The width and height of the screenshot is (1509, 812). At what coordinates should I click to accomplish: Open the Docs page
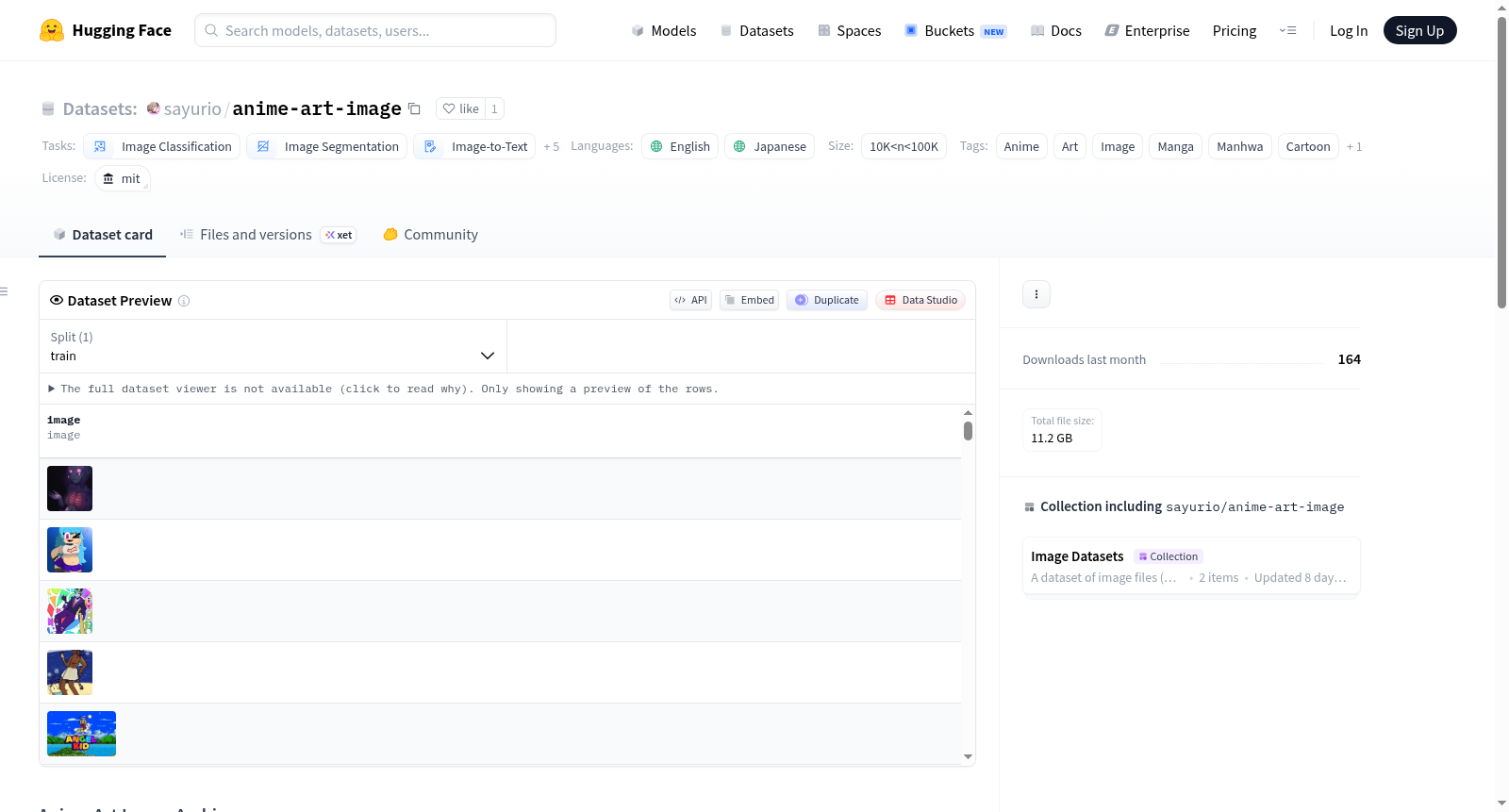pos(1055,30)
